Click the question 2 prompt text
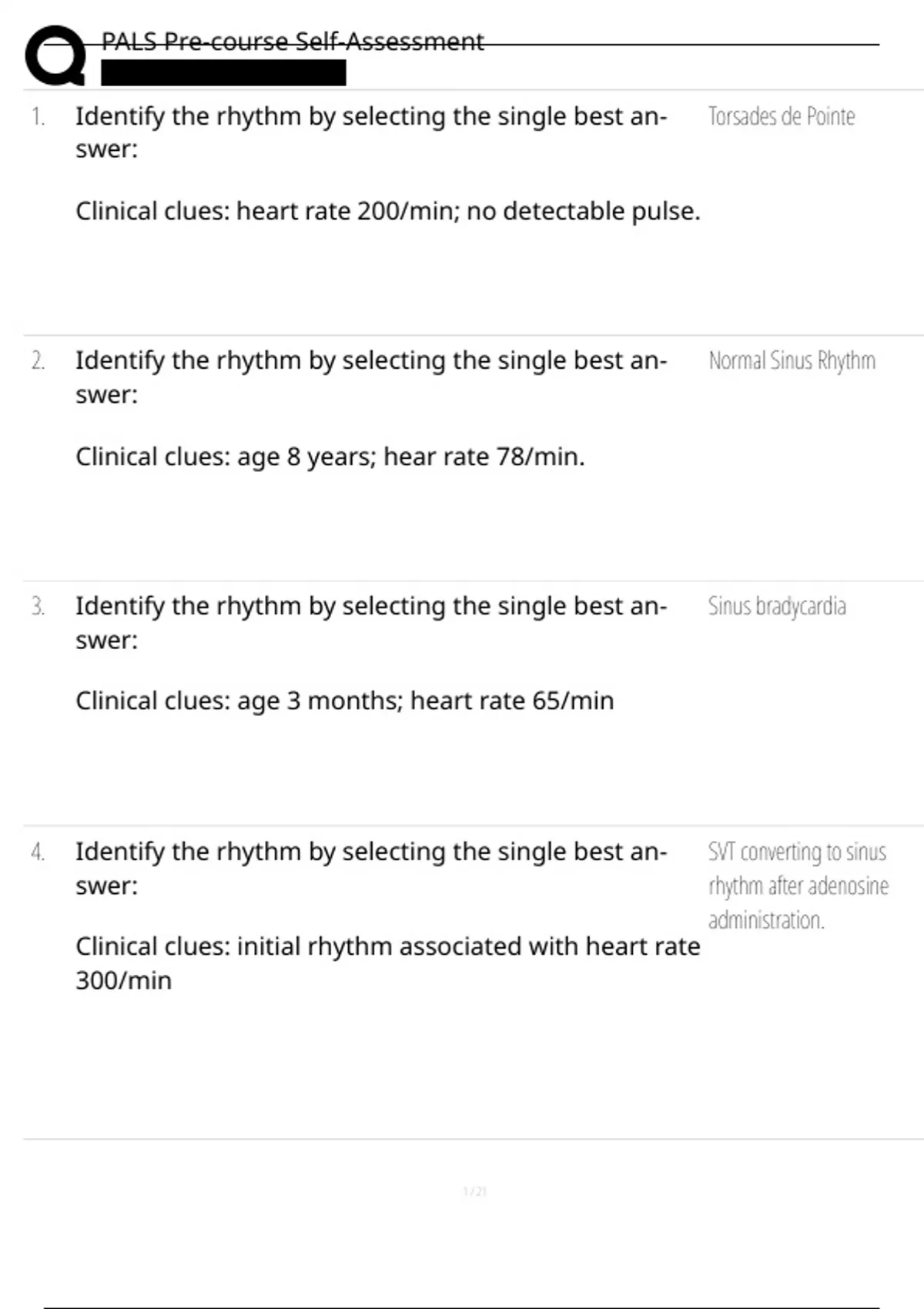 (371, 377)
